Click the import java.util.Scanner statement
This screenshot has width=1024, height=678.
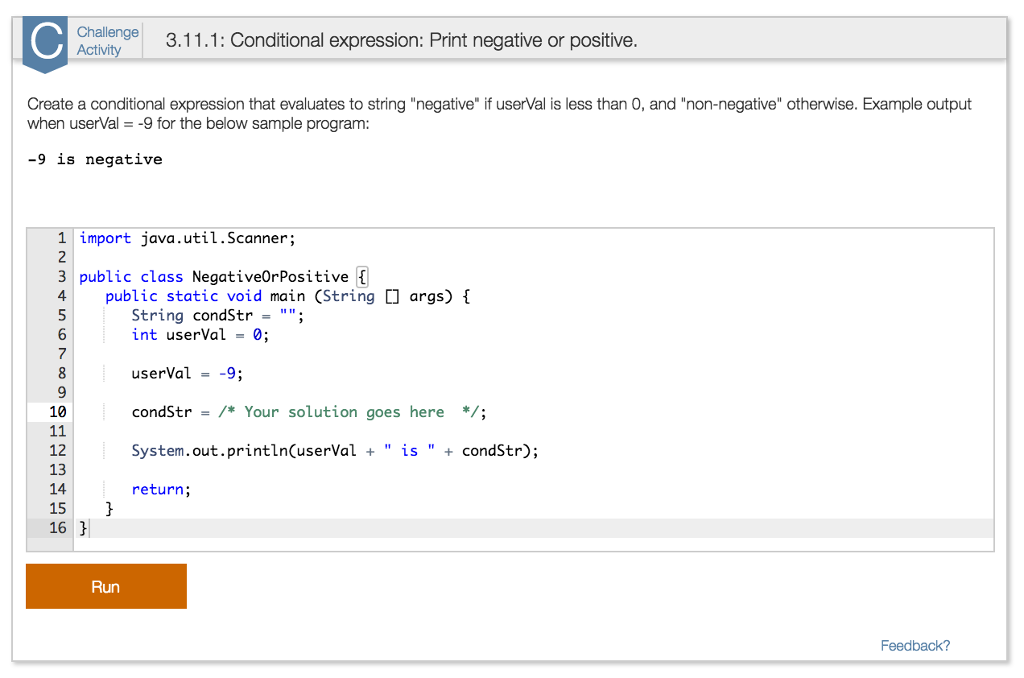190,238
